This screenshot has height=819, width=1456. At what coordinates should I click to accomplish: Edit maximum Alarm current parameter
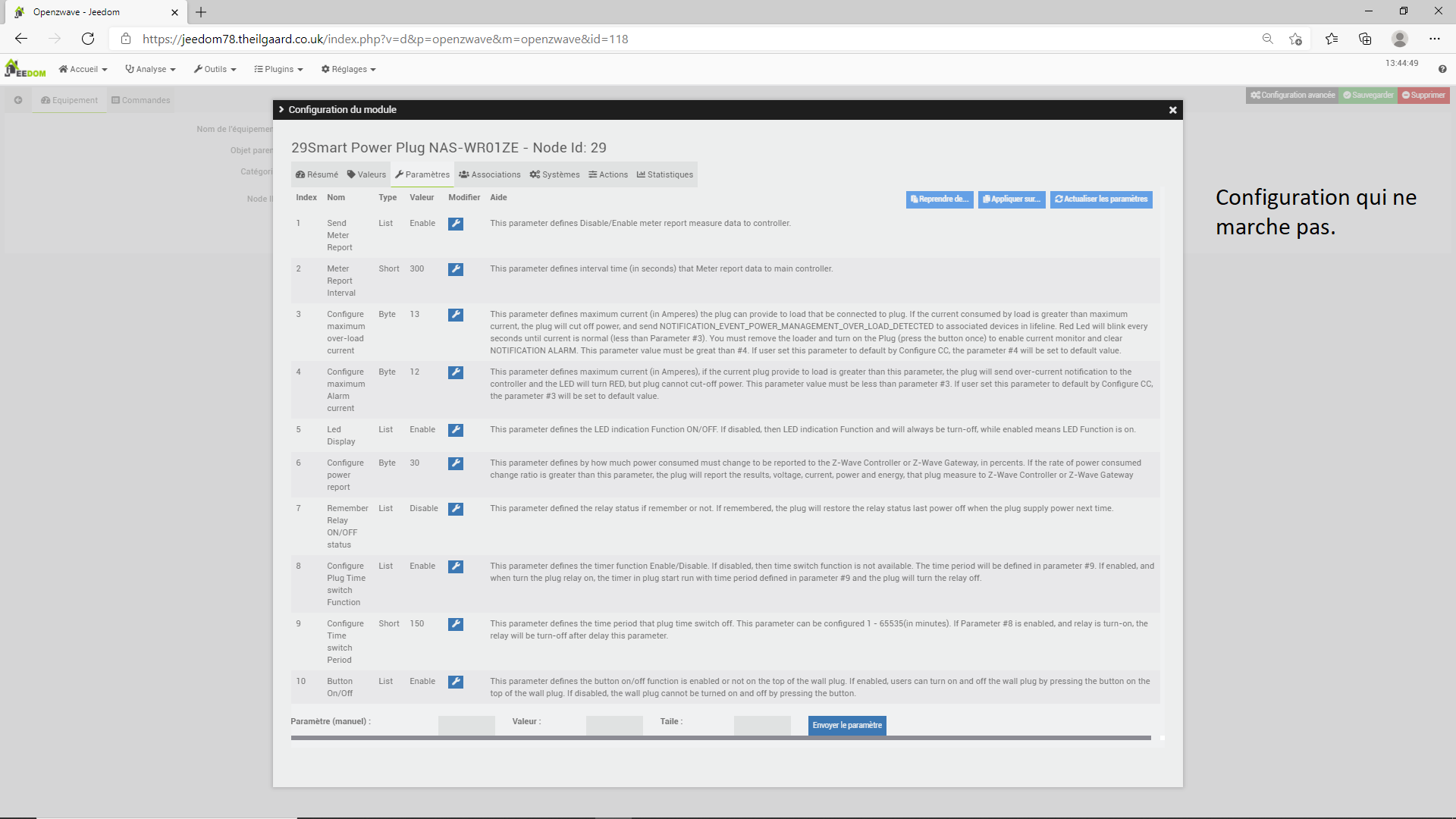455,372
